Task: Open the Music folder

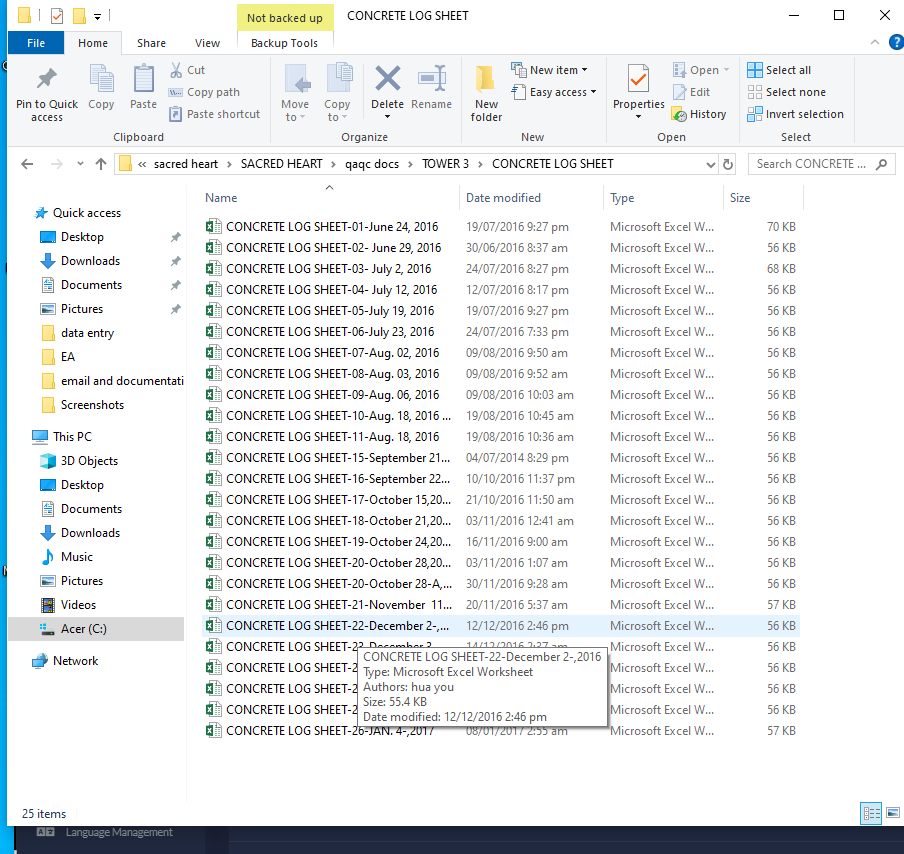Action: [x=77, y=557]
